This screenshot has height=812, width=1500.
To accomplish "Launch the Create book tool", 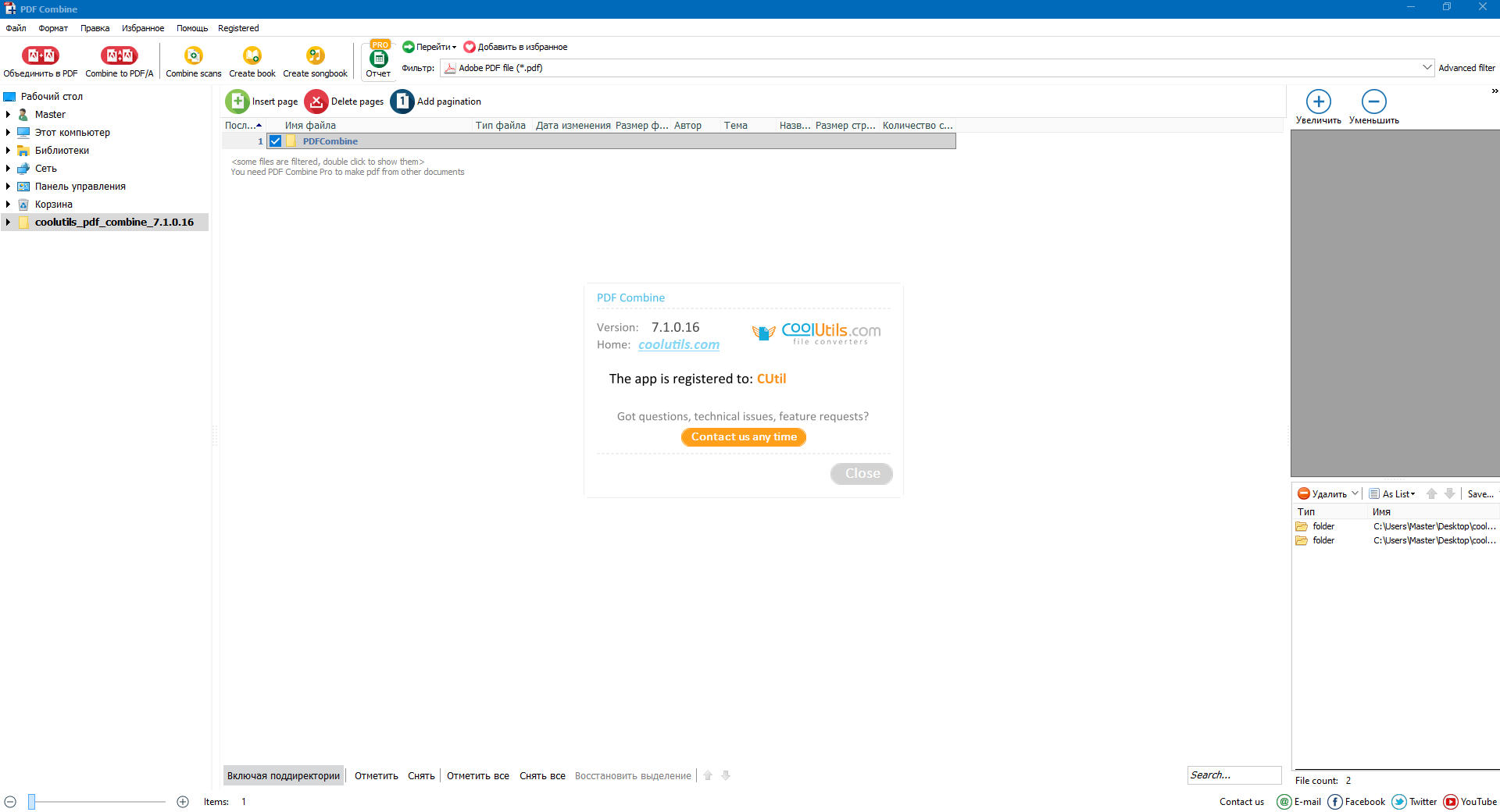I will [252, 56].
